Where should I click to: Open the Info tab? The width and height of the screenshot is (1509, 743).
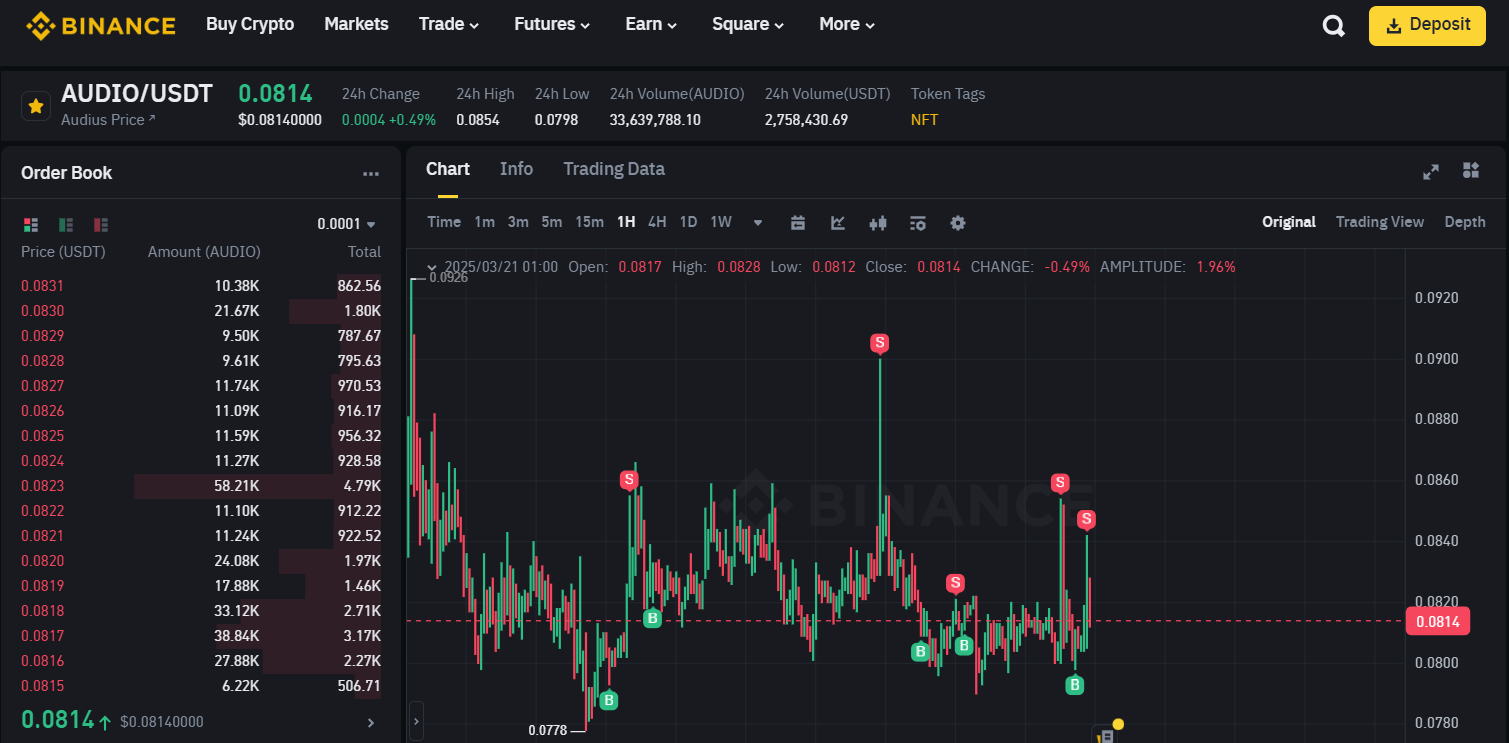click(x=516, y=168)
